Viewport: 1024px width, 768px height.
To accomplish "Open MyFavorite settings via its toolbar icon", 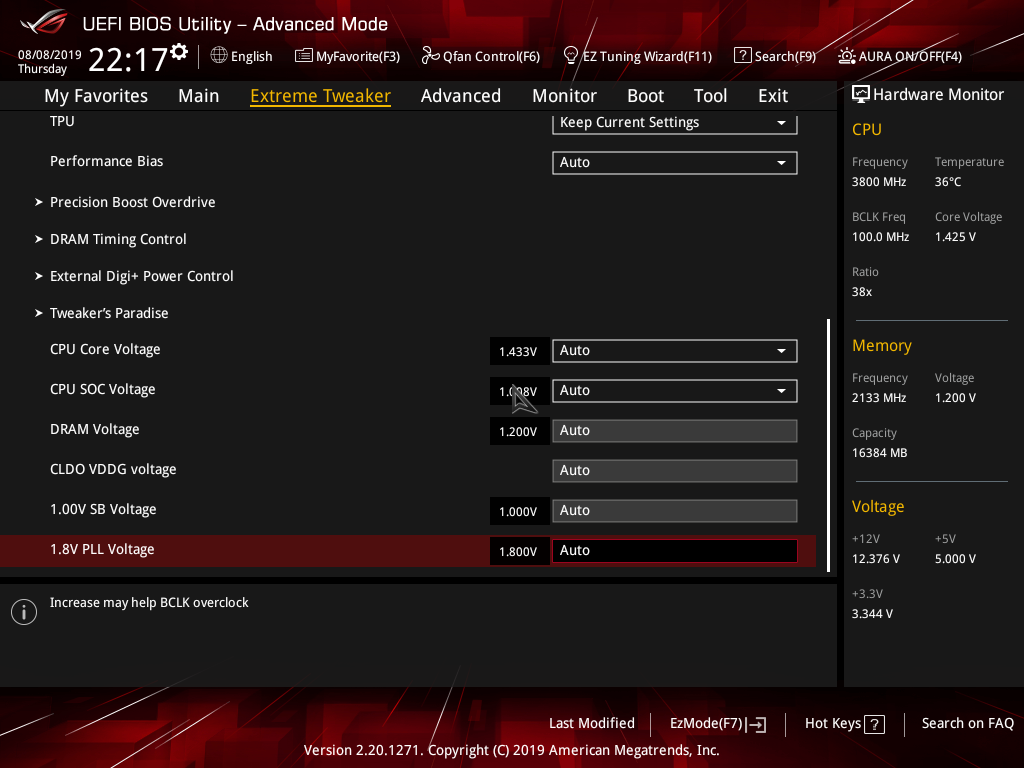I will tap(347, 56).
